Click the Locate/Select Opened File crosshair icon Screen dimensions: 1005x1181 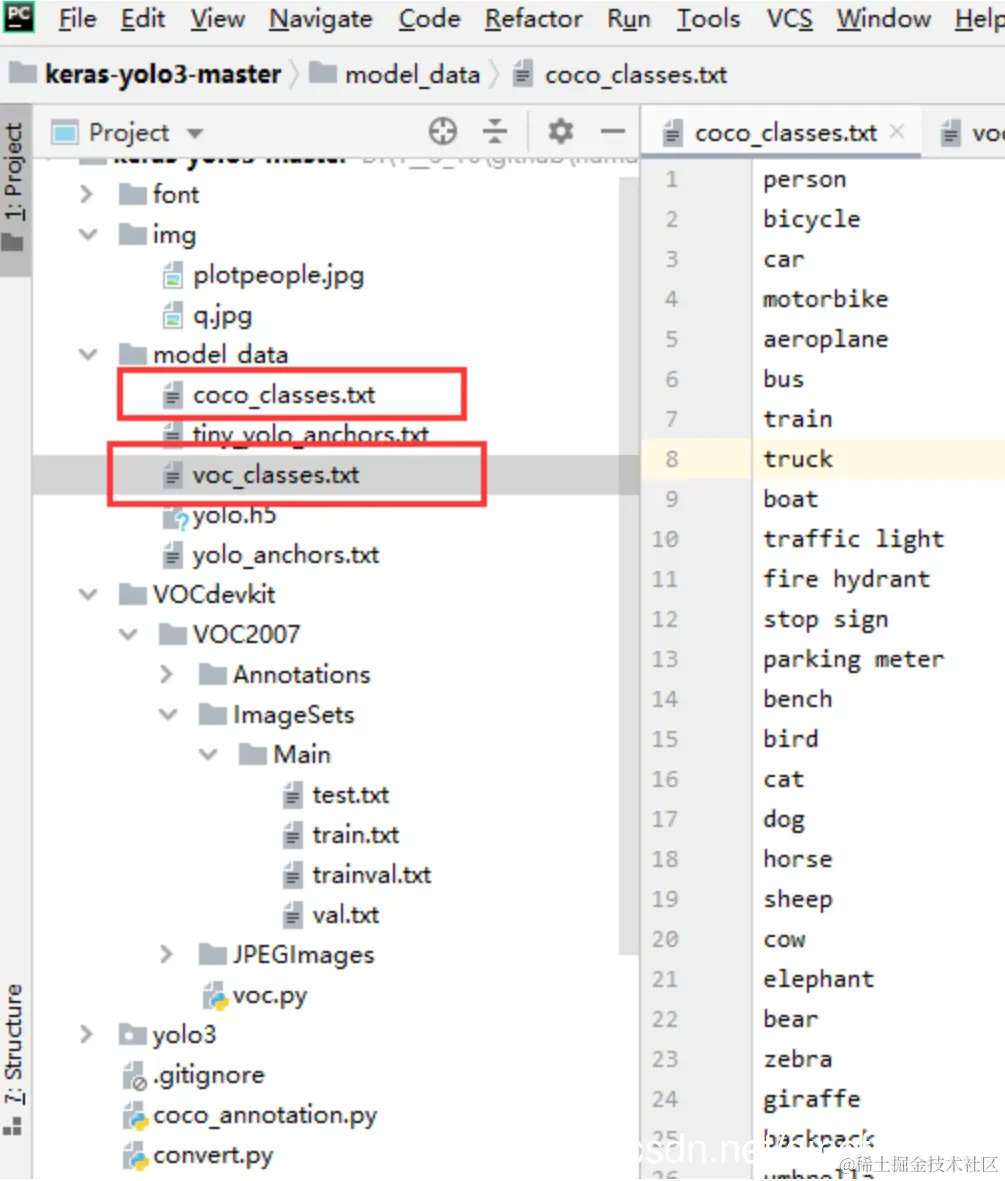[443, 132]
